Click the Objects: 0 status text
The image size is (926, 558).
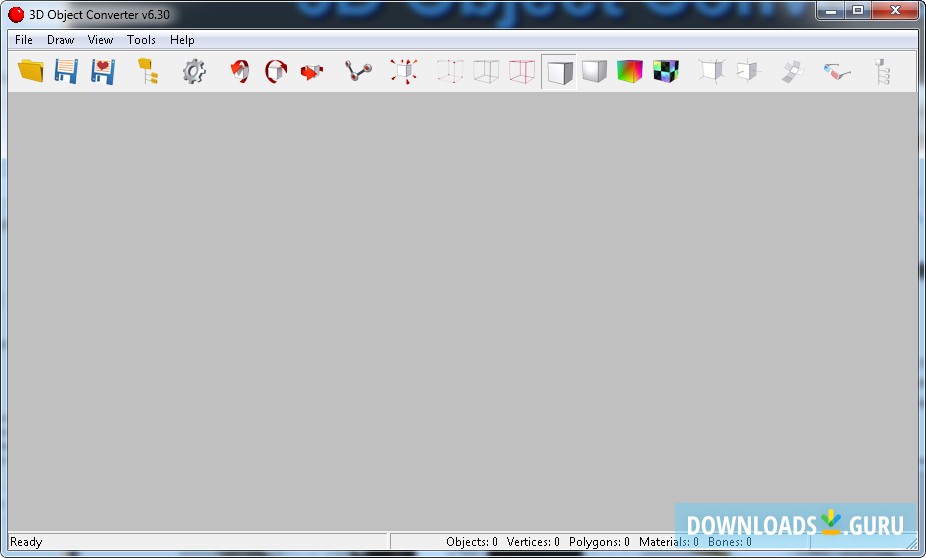471,541
